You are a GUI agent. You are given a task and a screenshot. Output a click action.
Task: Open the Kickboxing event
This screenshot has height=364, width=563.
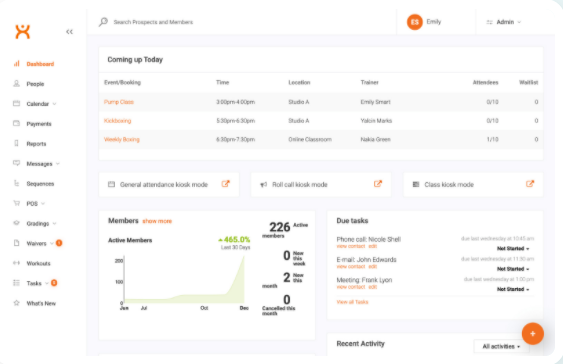[x=117, y=121]
